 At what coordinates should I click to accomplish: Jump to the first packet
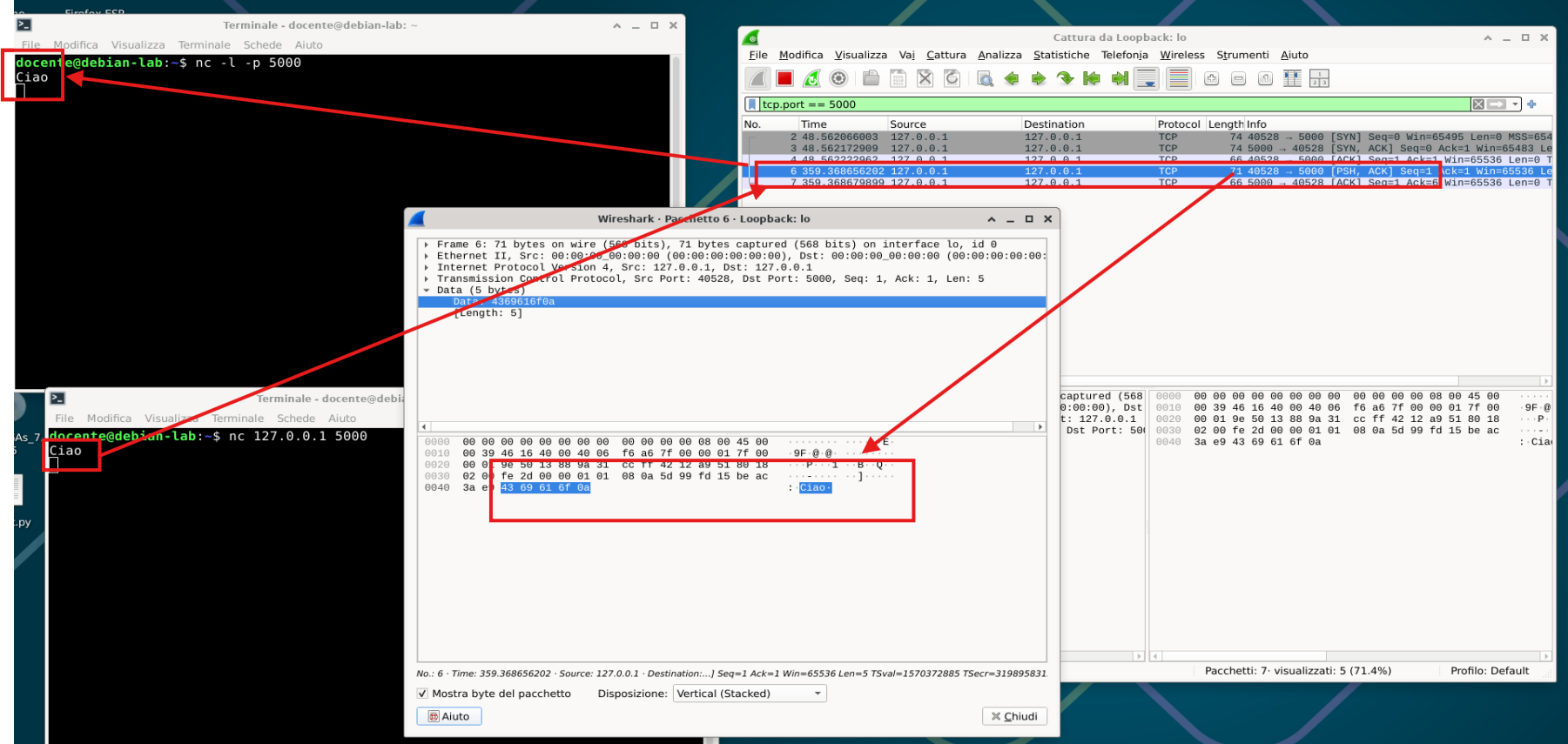[x=1092, y=78]
